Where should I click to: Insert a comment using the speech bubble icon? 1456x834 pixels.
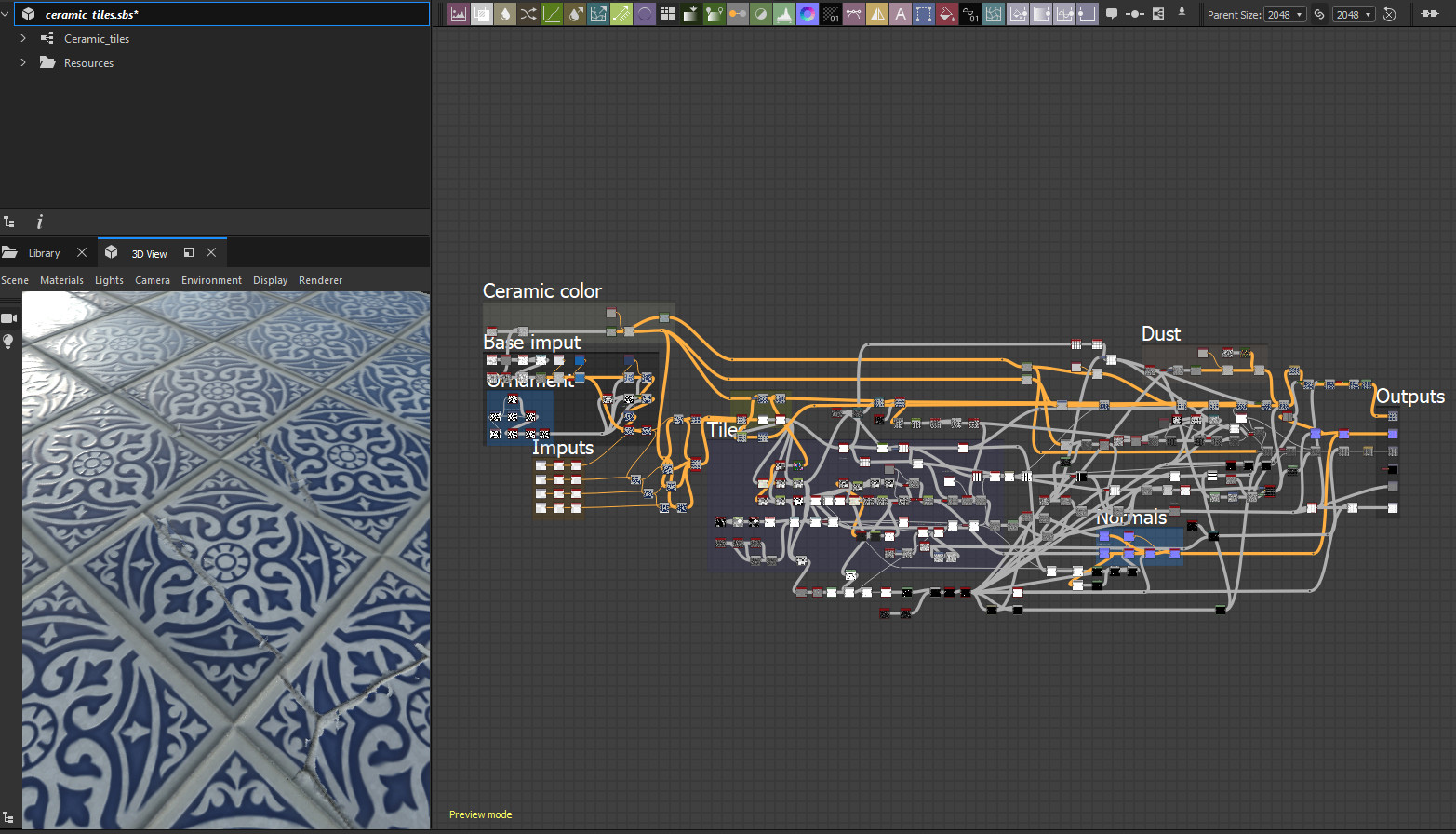pyautogui.click(x=1112, y=14)
